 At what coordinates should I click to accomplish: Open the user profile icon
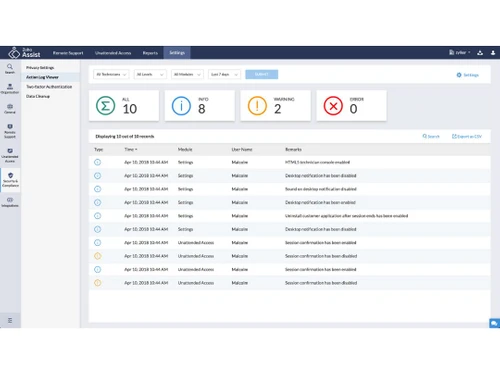pyautogui.click(x=493, y=53)
